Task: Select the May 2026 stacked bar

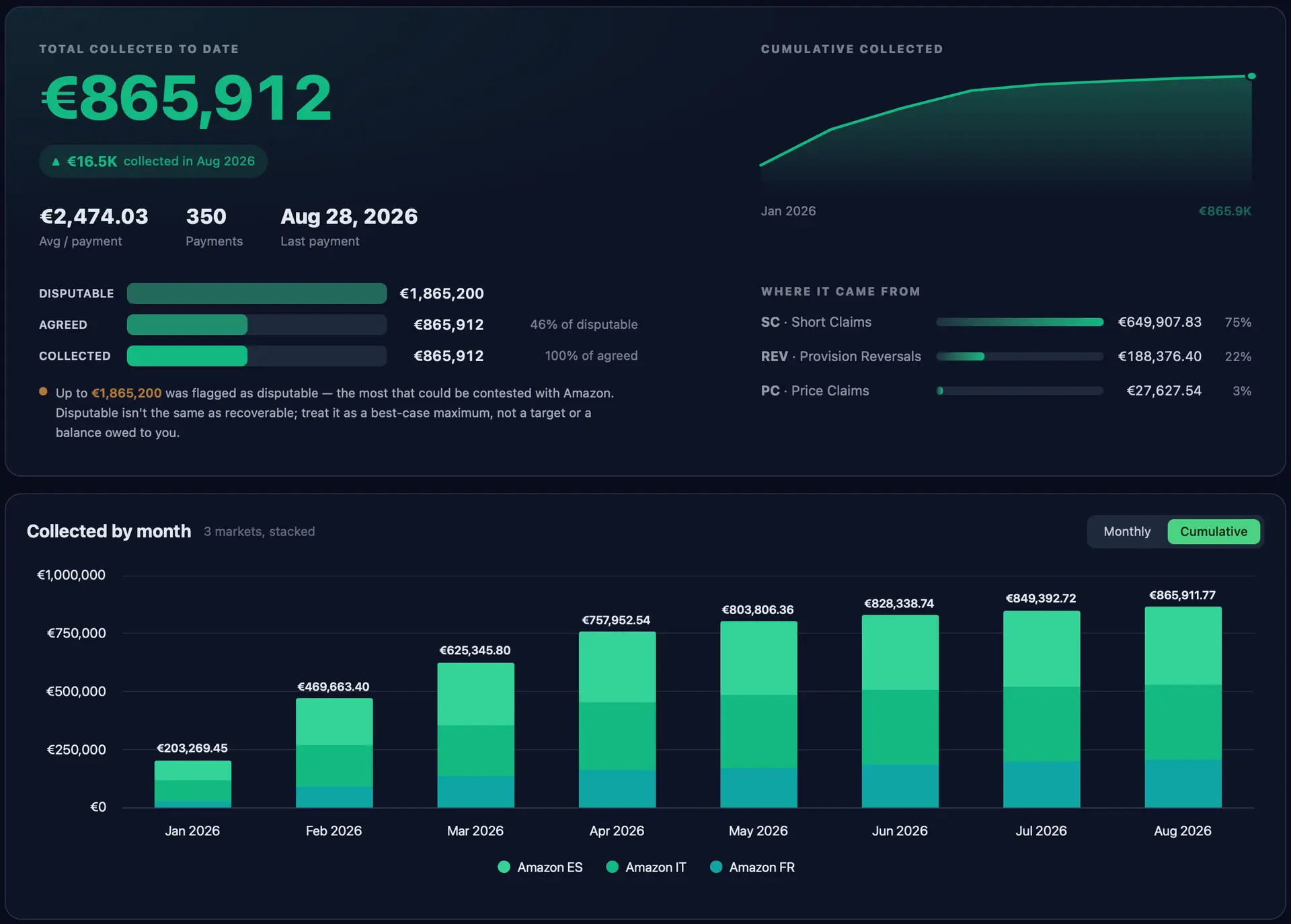Action: 758,714
